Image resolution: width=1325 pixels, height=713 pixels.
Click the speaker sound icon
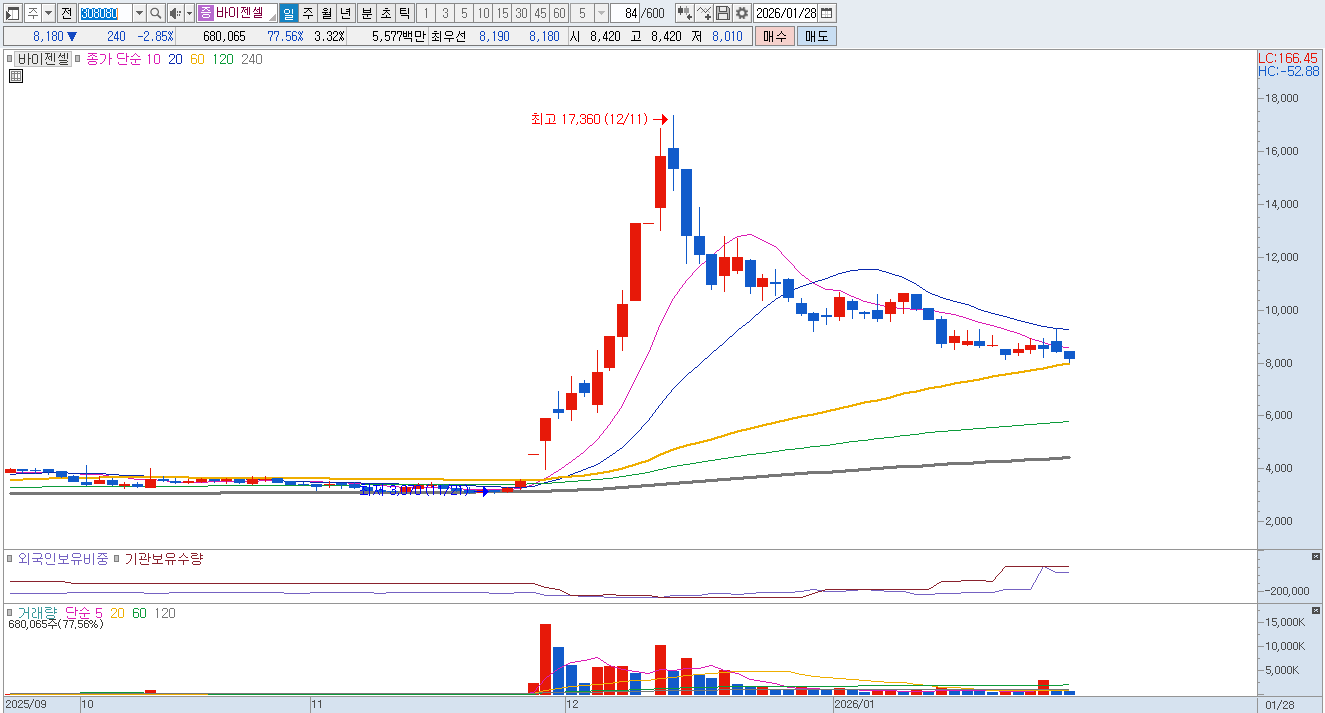pyautogui.click(x=175, y=13)
